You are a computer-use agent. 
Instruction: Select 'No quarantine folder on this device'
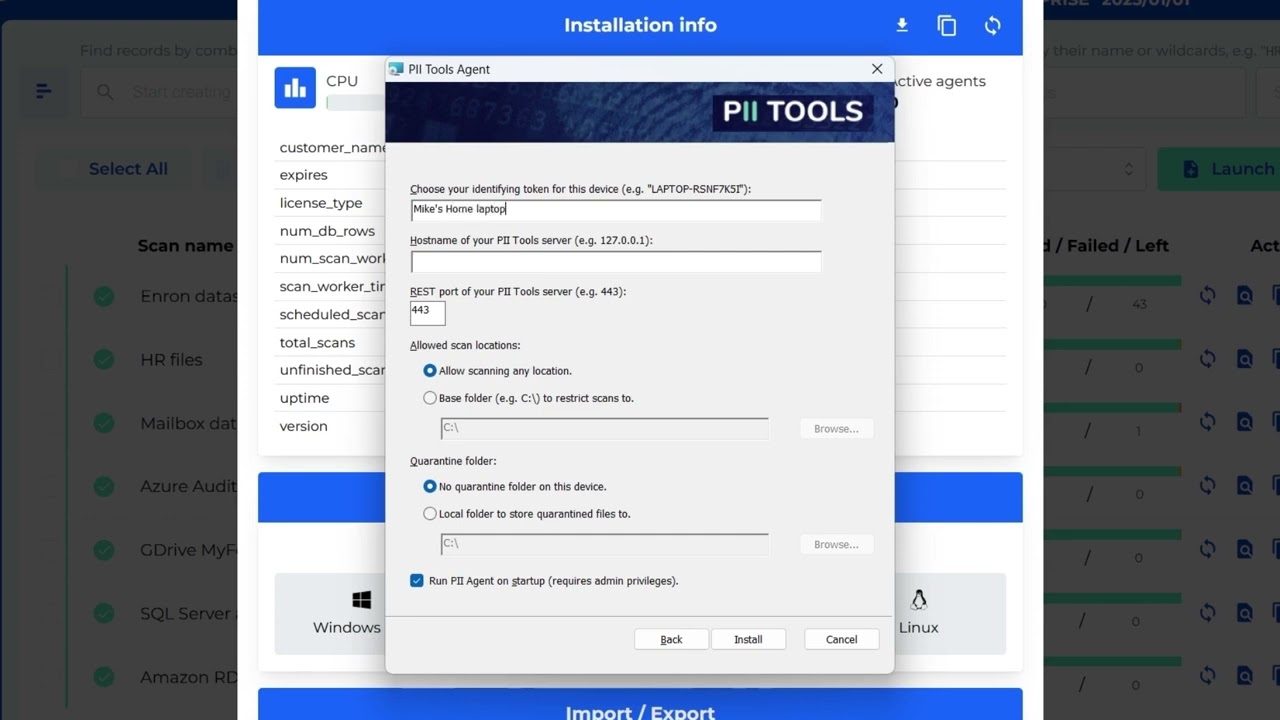(x=430, y=487)
